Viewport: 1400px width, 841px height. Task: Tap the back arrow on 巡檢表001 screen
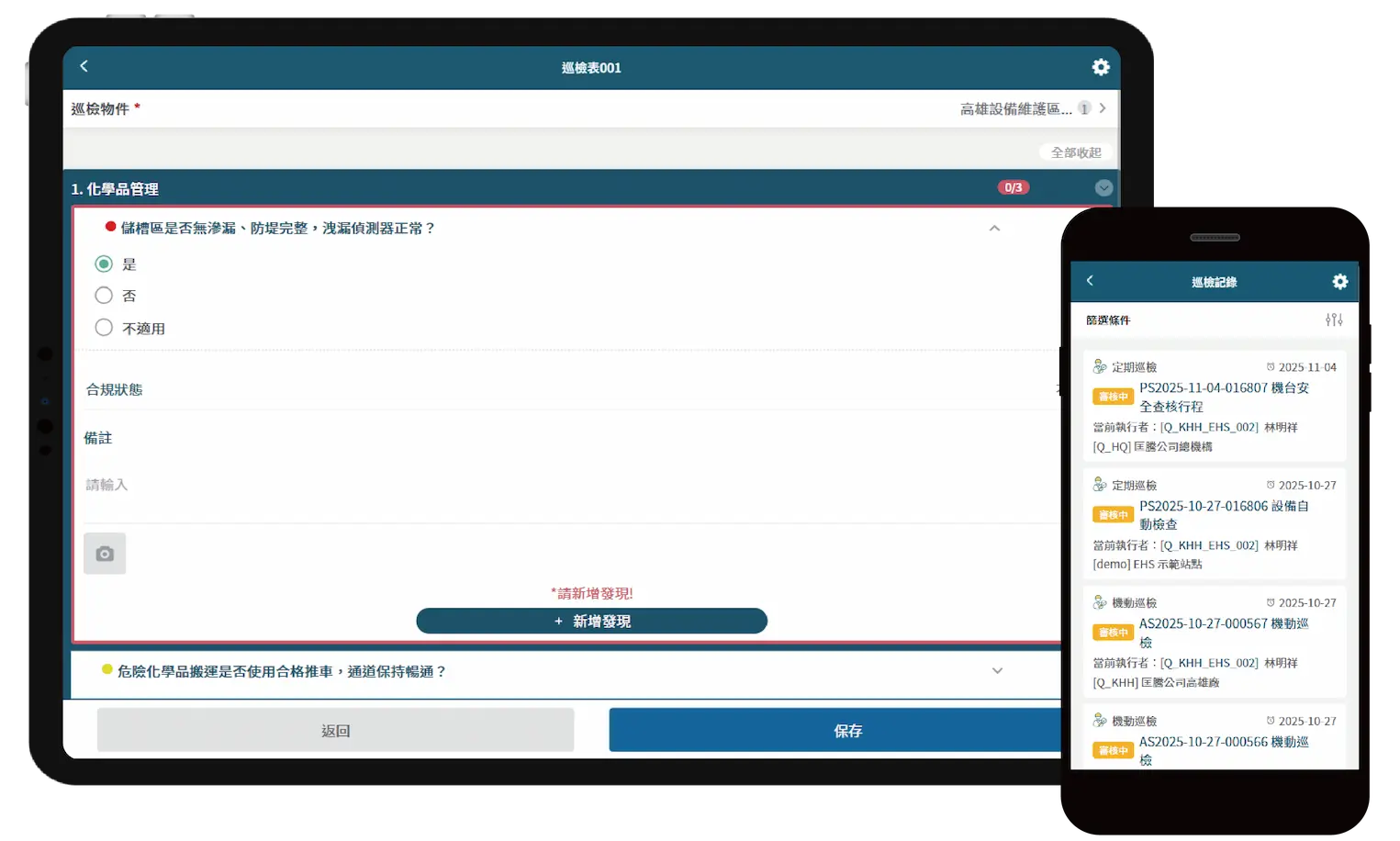tap(84, 66)
